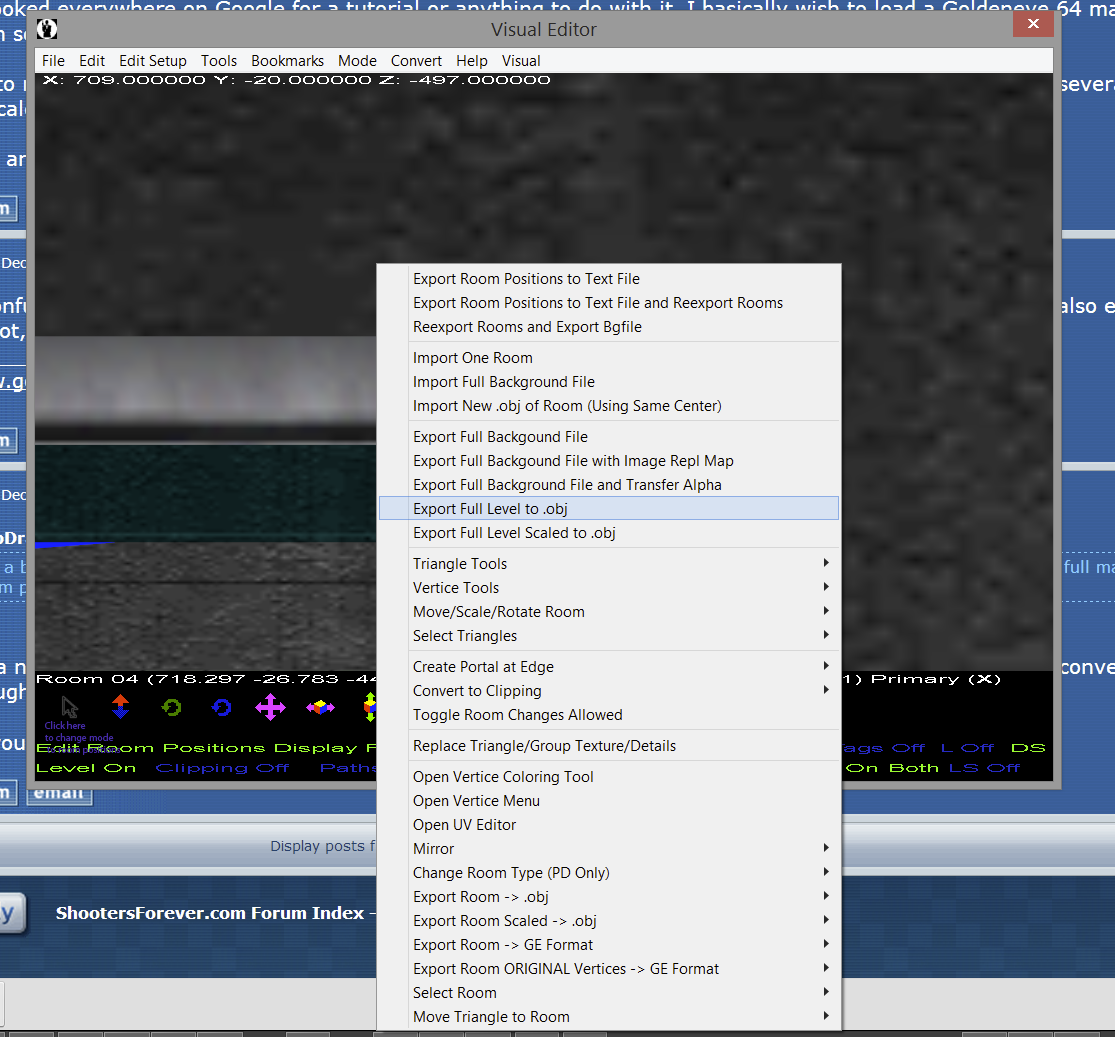Click ShootersForever.com Forum Index link in browser

210,913
